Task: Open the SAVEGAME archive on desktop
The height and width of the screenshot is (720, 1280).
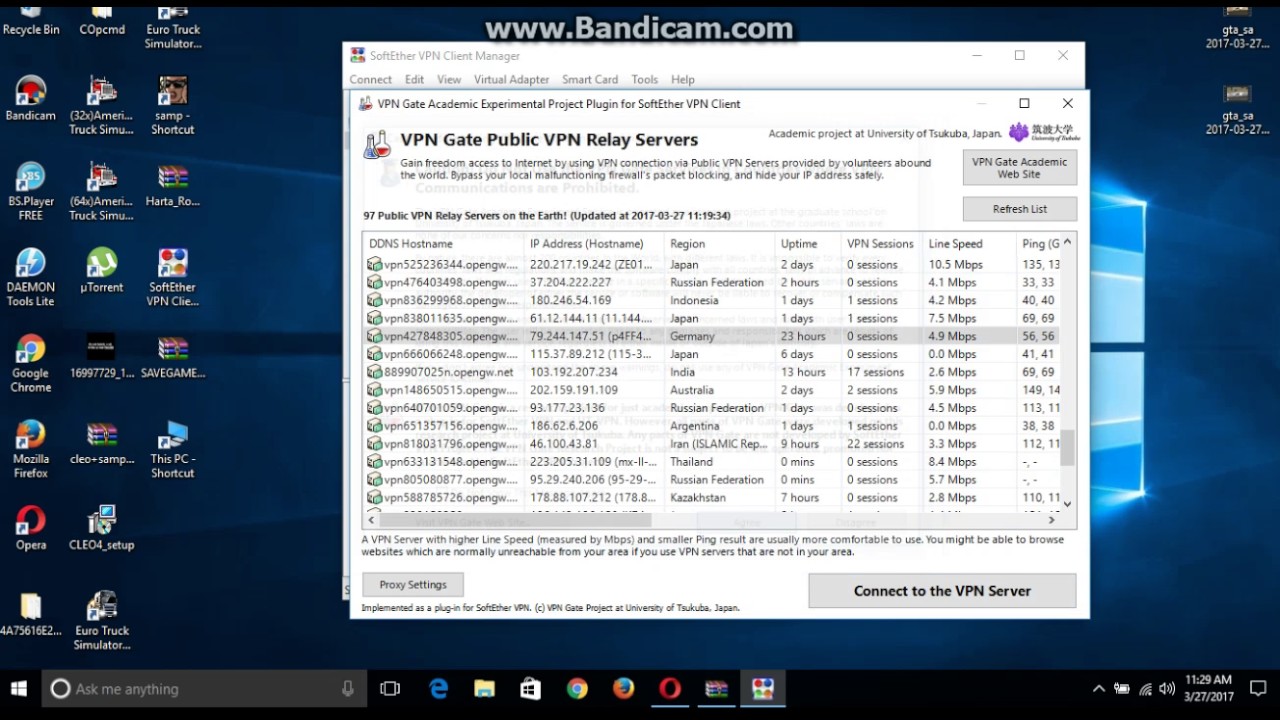Action: [x=173, y=356]
